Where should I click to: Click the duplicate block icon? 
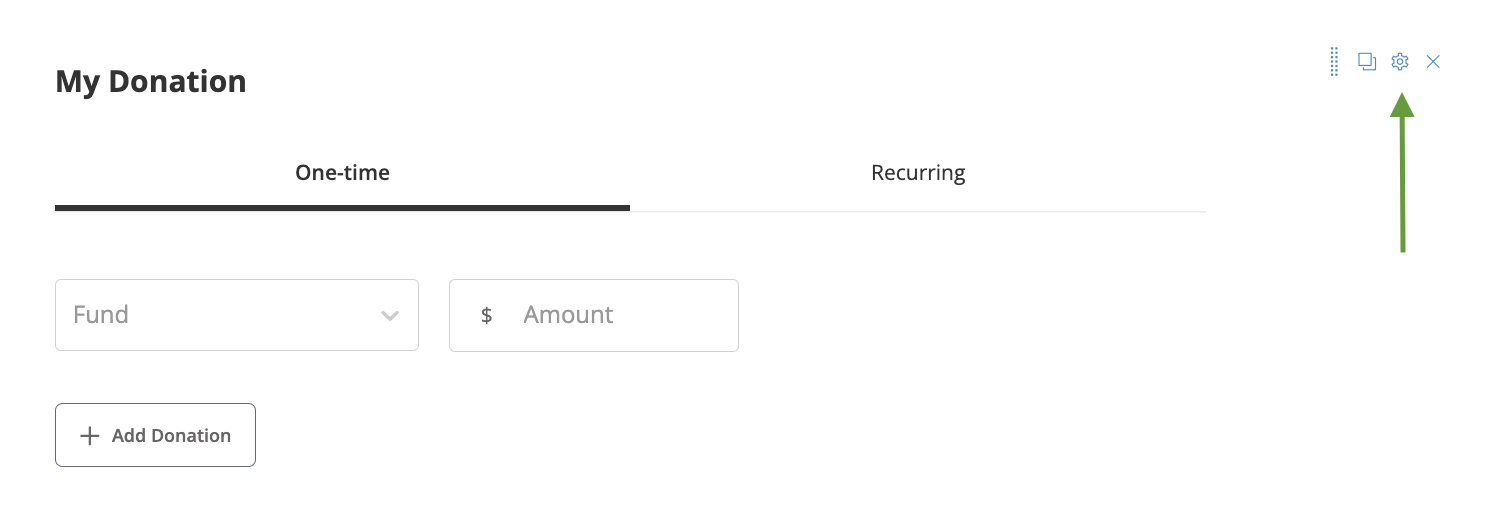coord(1367,62)
